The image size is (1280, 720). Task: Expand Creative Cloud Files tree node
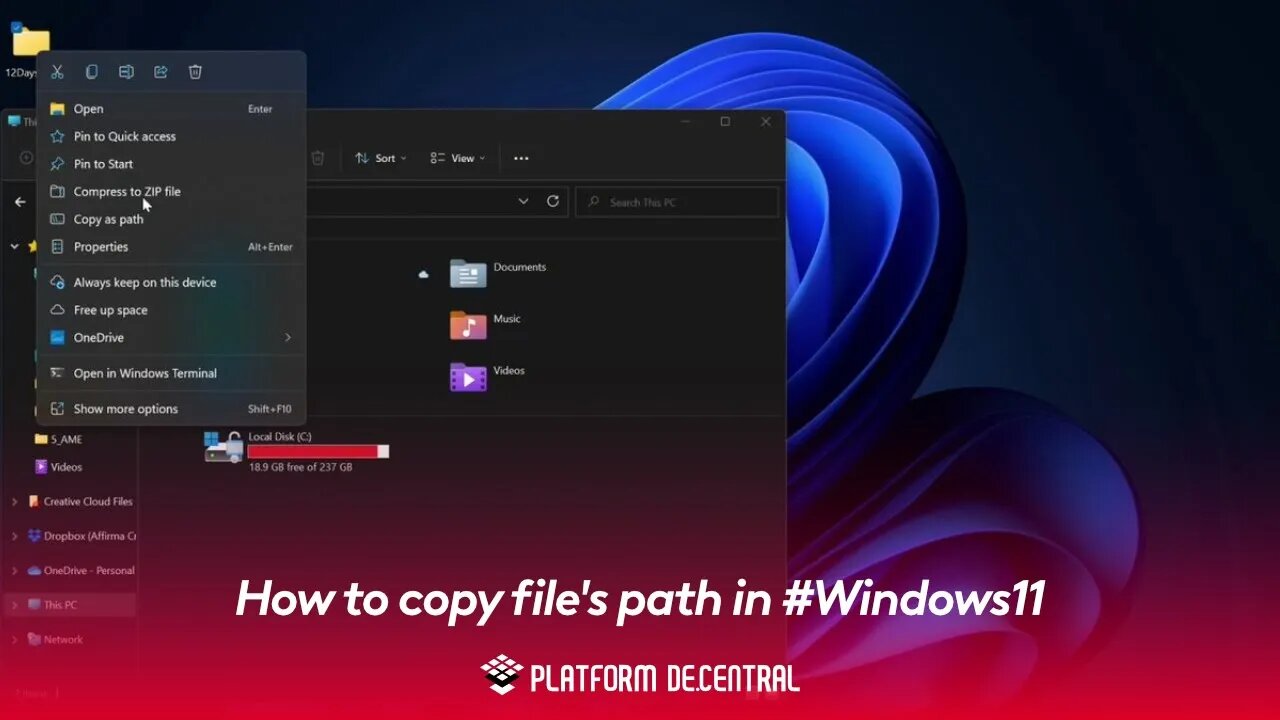tap(14, 502)
